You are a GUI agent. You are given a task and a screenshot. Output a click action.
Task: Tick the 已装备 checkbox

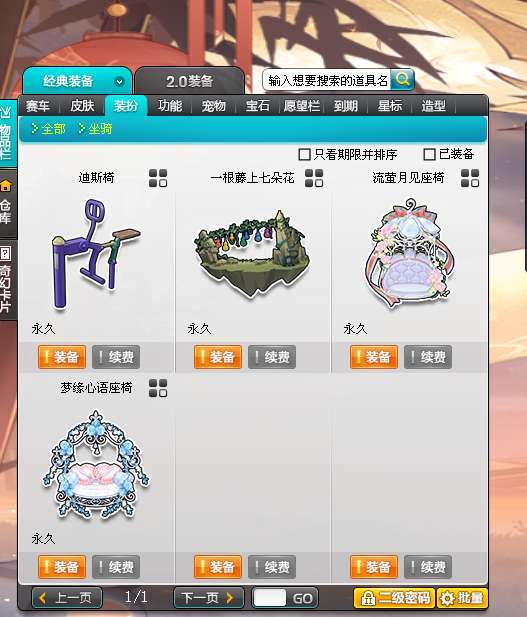(429, 154)
